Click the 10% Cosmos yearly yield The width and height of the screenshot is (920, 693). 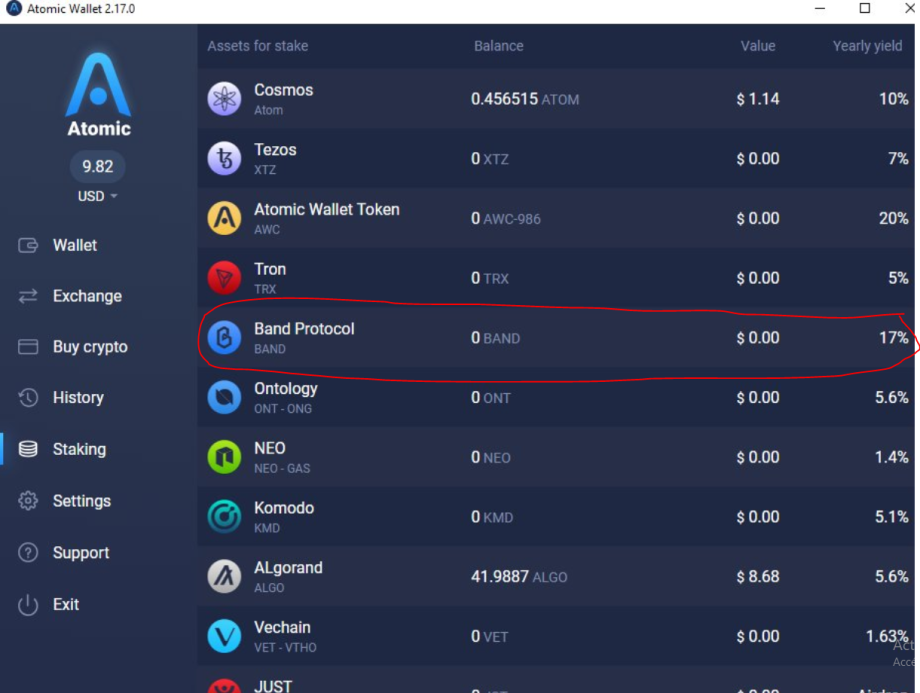894,99
